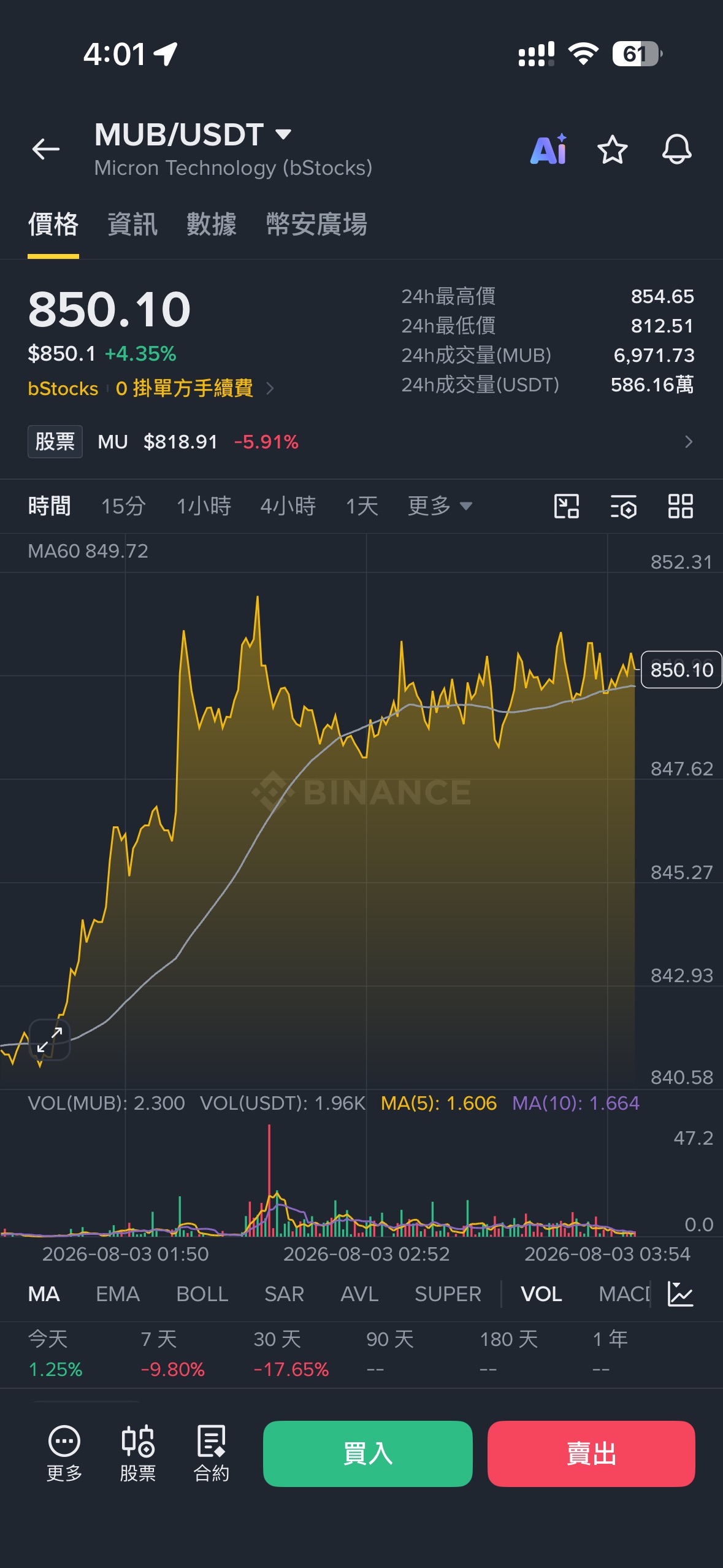Toggle the VOL sub-indicator

541,1294
